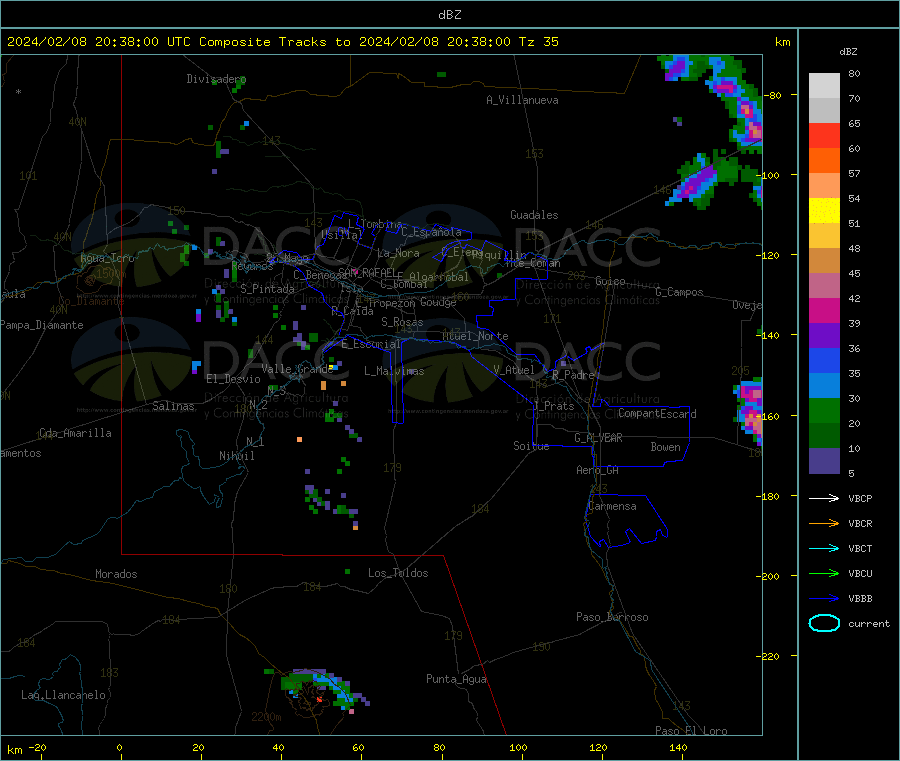
Task: Click the 'S_Pintada' map label
Action: pos(267,289)
